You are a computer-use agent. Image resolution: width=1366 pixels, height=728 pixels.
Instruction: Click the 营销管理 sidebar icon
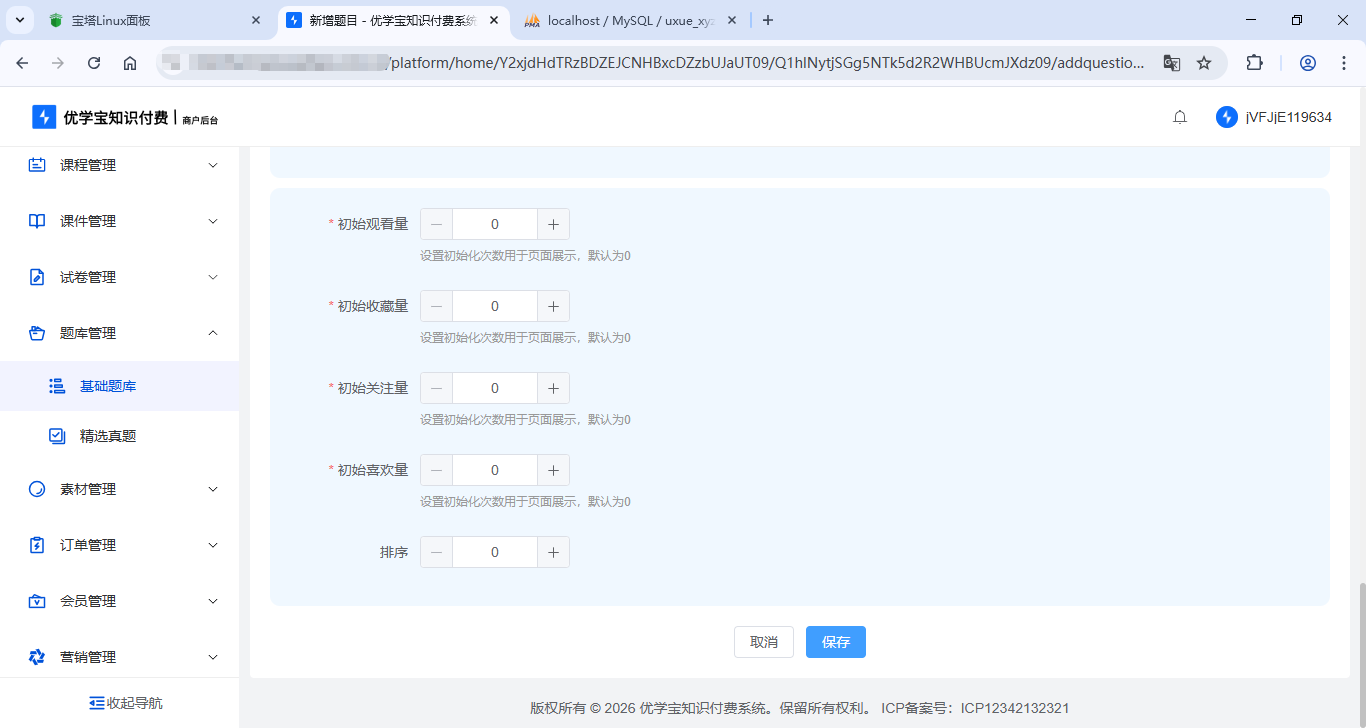tap(37, 657)
